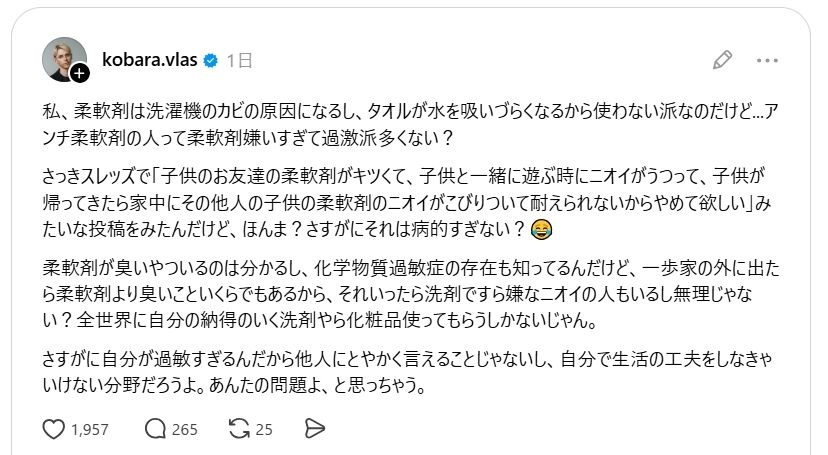Image resolution: width=828 pixels, height=455 pixels.
Task: Open the three-dot more options menu
Action: click(x=767, y=61)
